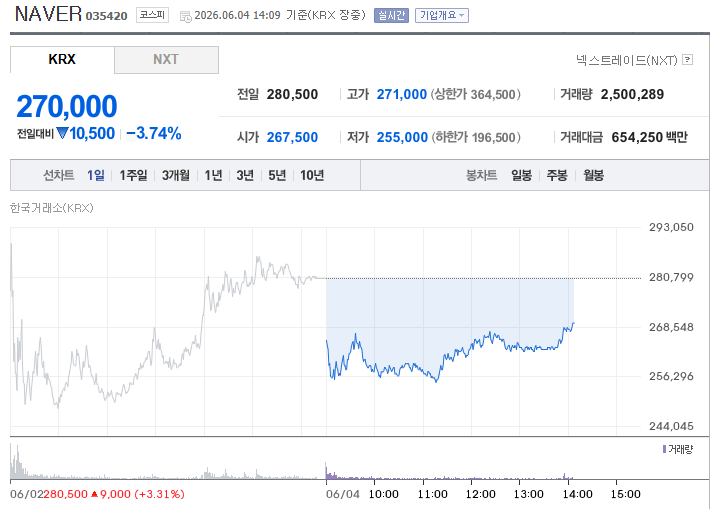Click the upper limit 364,500 text
This screenshot has width=710, height=509.
(x=475, y=94)
